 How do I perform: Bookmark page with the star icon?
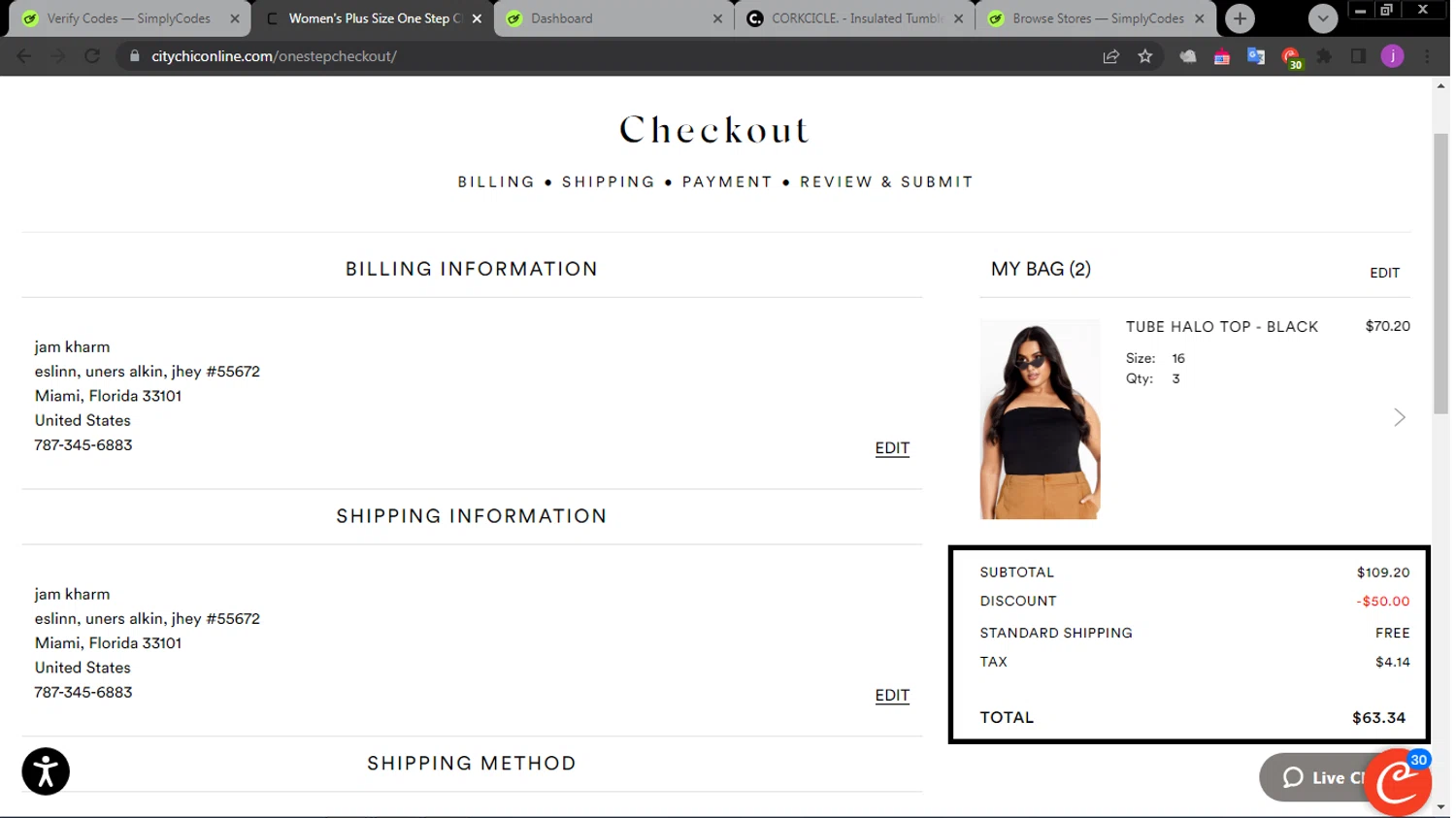1145,56
